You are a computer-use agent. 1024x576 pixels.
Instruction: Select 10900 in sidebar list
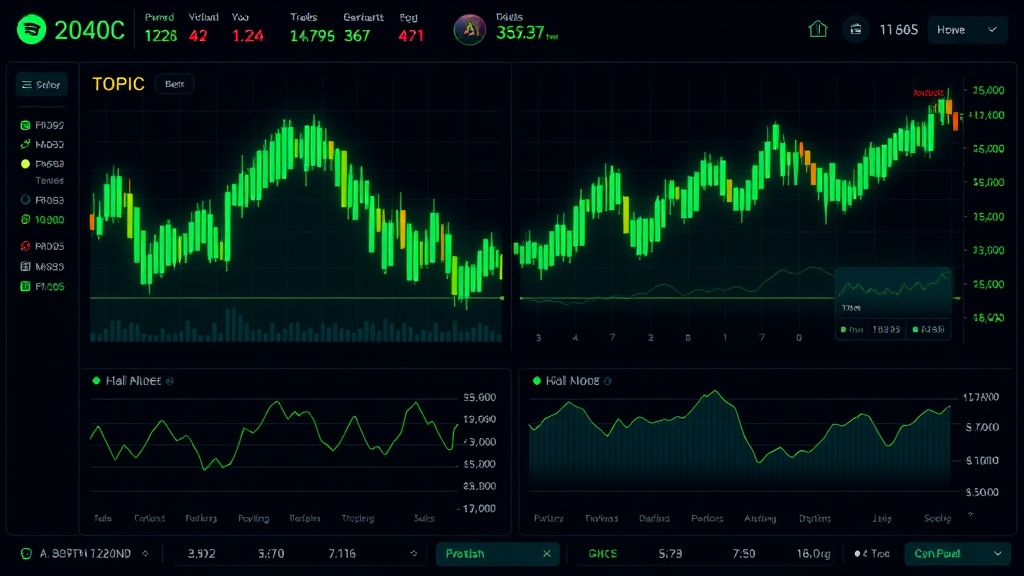point(50,219)
